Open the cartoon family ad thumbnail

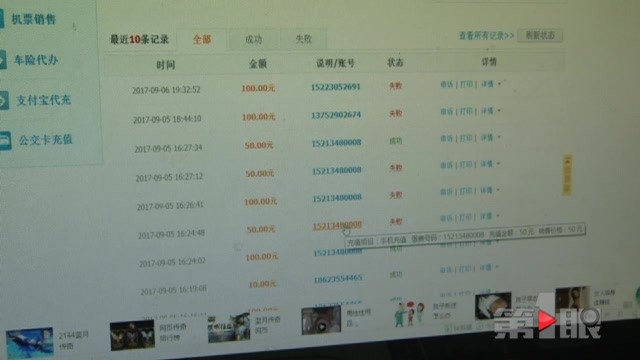409,314
